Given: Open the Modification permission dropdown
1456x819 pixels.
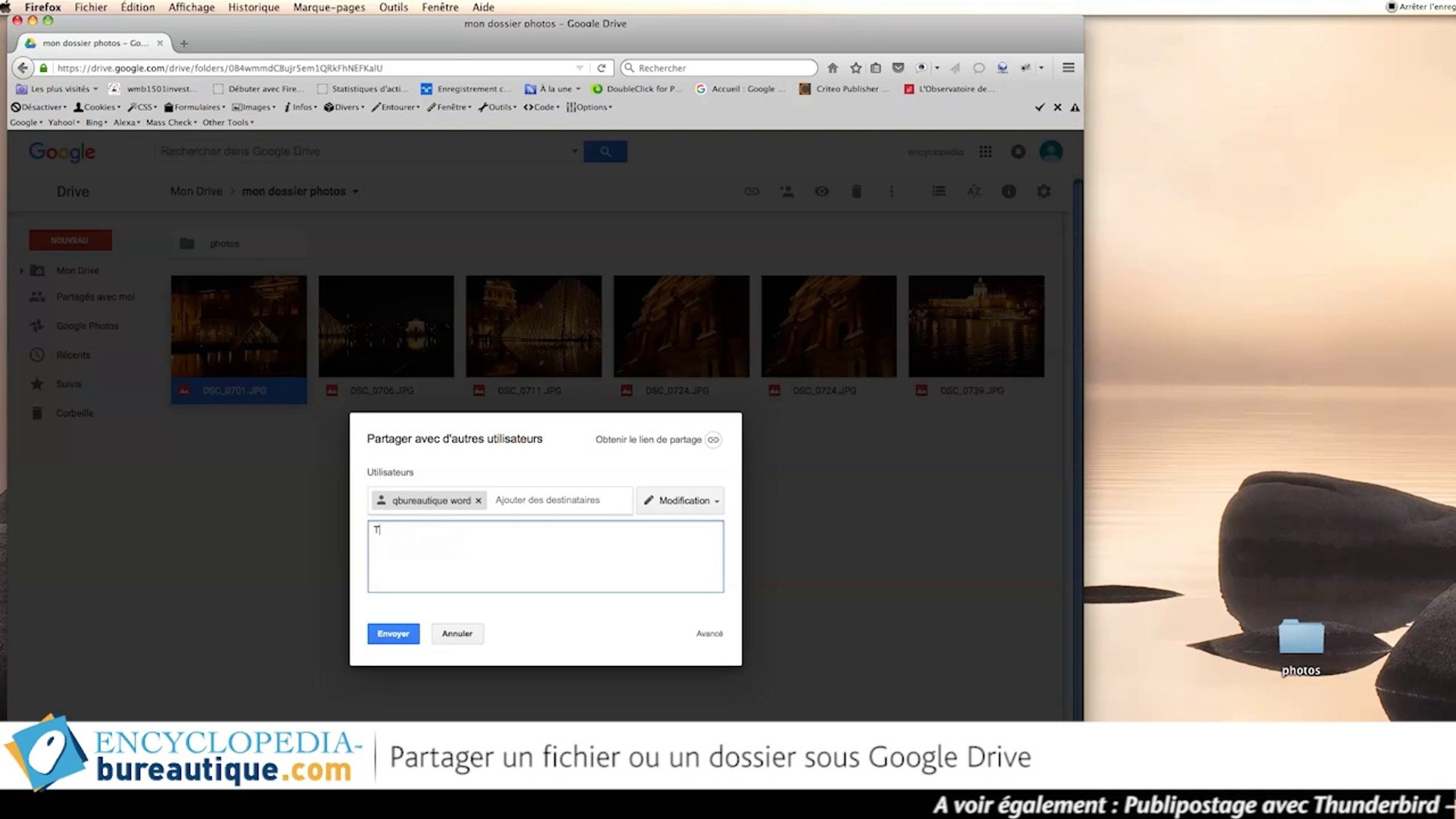Looking at the screenshot, I should pos(680,500).
